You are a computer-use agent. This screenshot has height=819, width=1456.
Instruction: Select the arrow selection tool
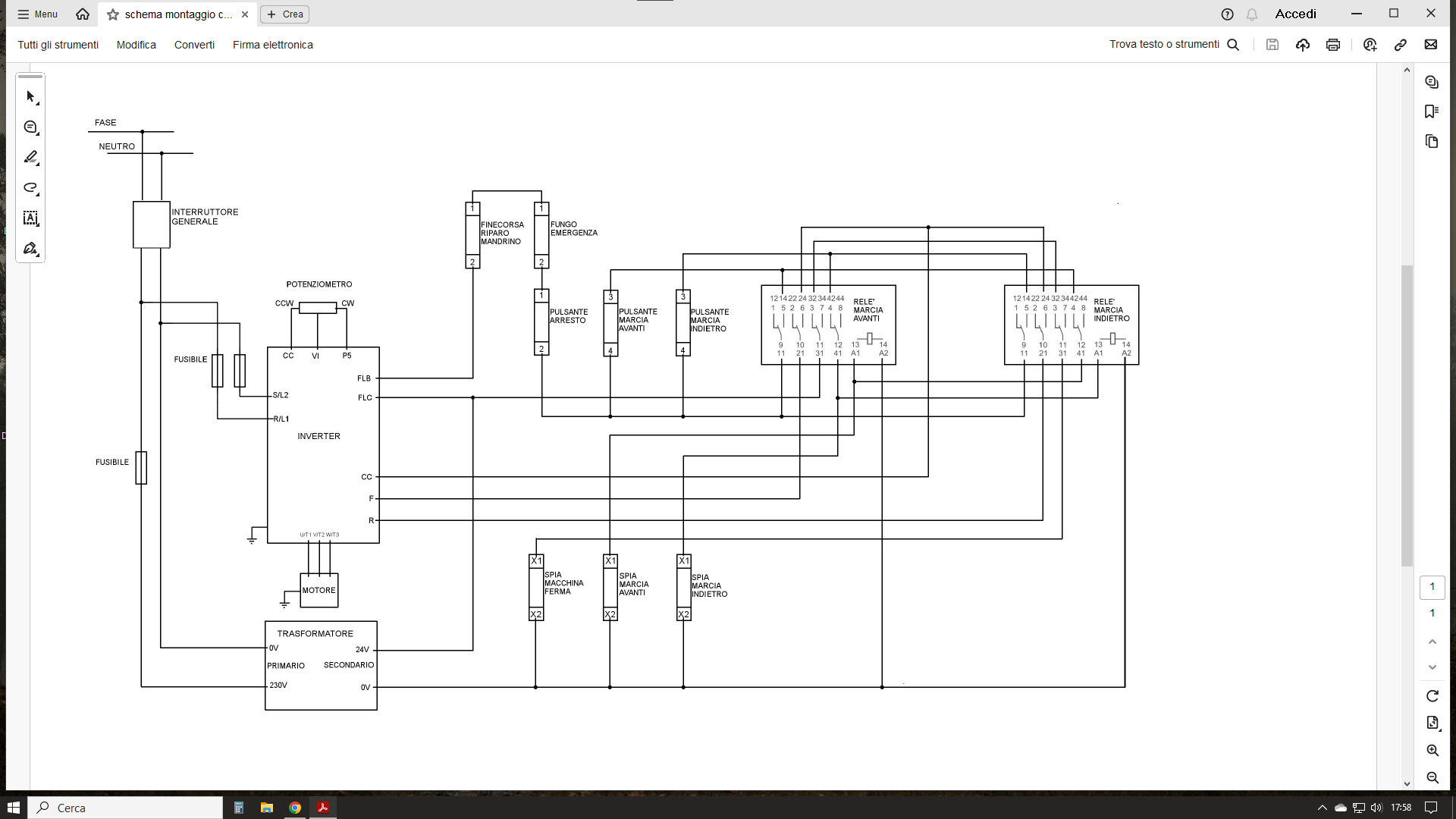click(x=30, y=97)
